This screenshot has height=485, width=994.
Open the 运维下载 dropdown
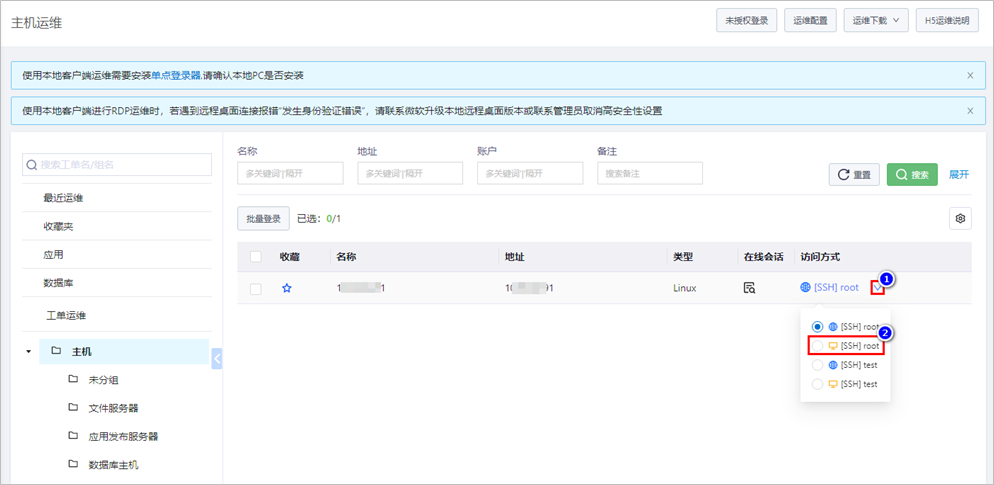[x=876, y=21]
